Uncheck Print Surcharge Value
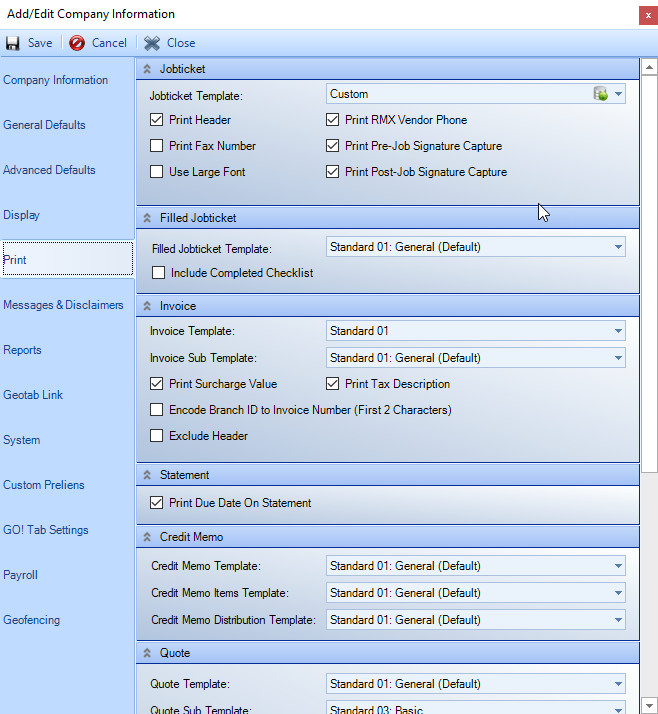658x714 pixels. [156, 384]
